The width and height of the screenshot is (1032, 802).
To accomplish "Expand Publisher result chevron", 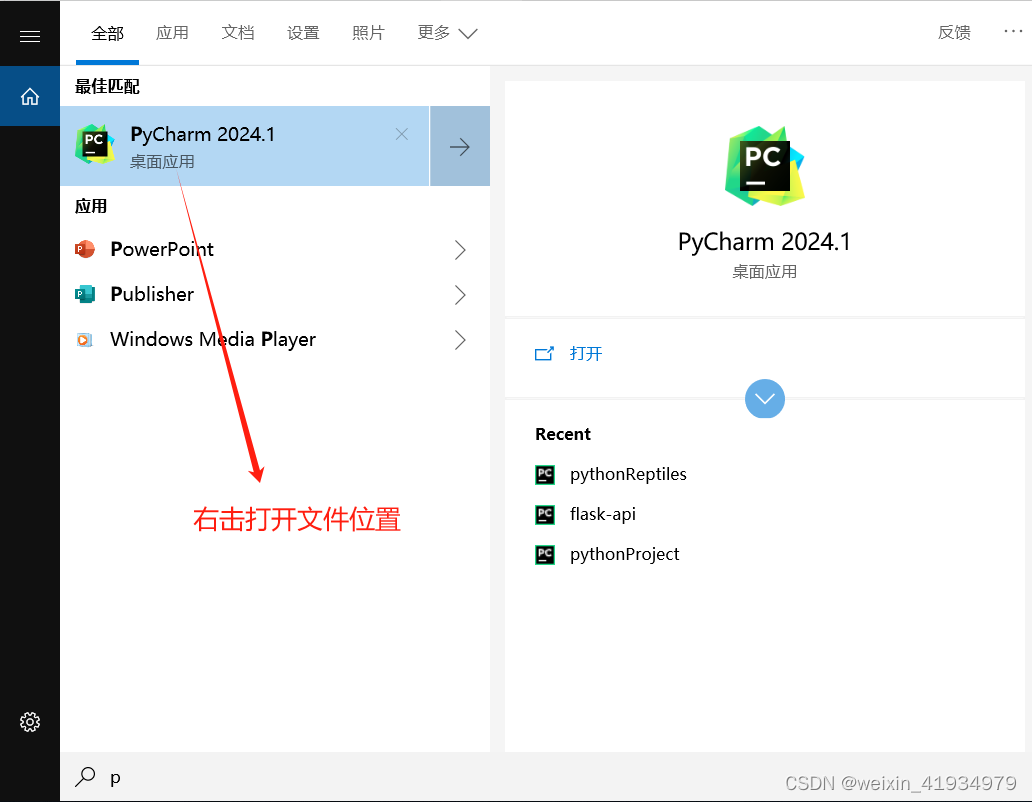I will point(460,295).
